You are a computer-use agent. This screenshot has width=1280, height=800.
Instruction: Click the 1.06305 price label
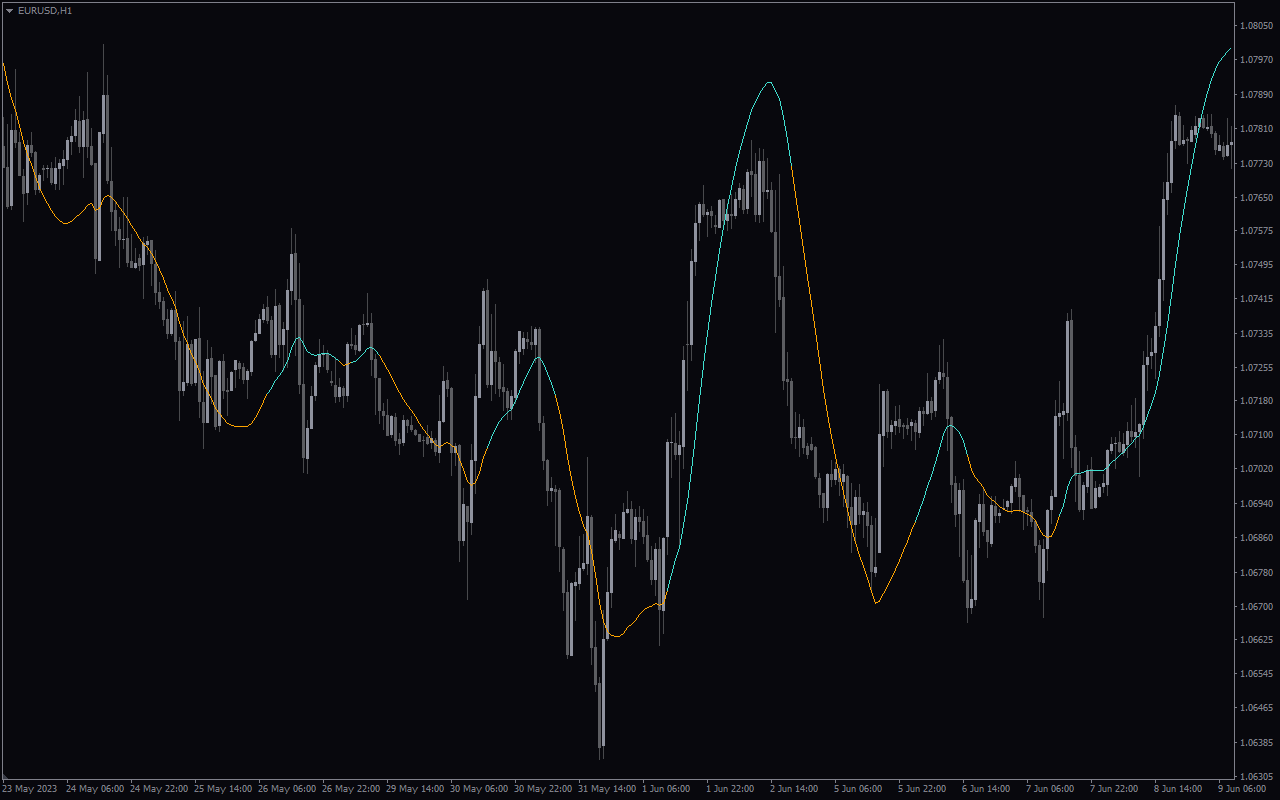1256,776
